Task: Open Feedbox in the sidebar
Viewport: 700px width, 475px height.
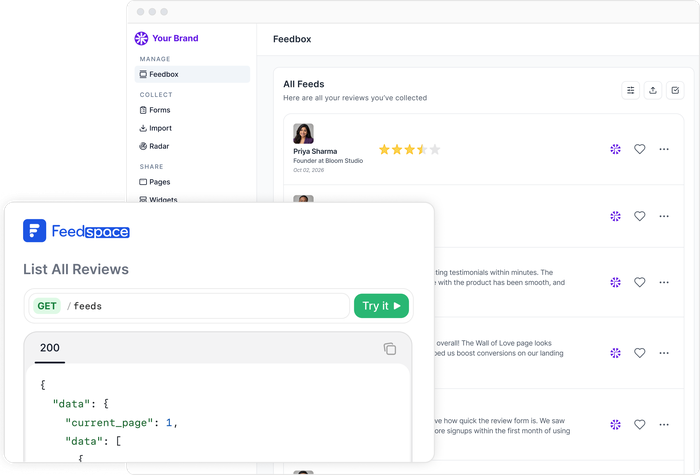Action: tap(192, 75)
